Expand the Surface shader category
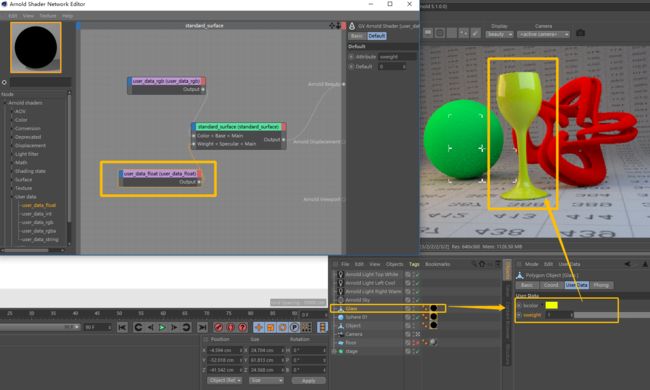Viewport: 650px width, 390px height. [12, 180]
